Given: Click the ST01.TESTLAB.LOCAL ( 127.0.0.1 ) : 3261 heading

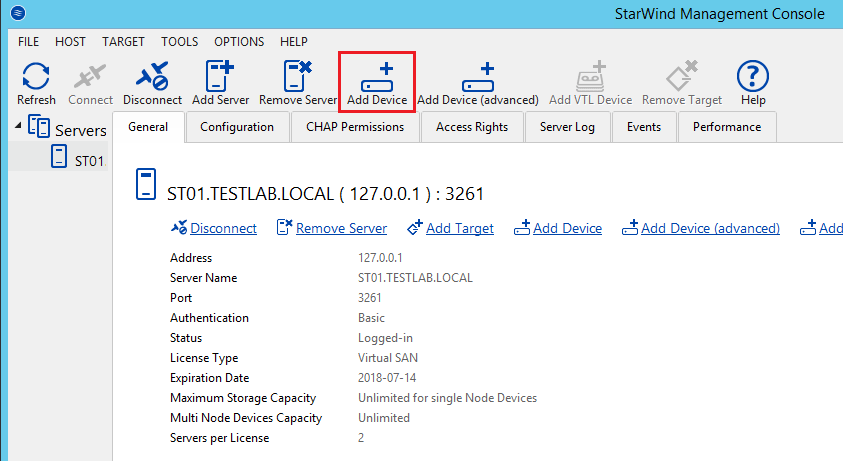Looking at the screenshot, I should pyautogui.click(x=325, y=194).
